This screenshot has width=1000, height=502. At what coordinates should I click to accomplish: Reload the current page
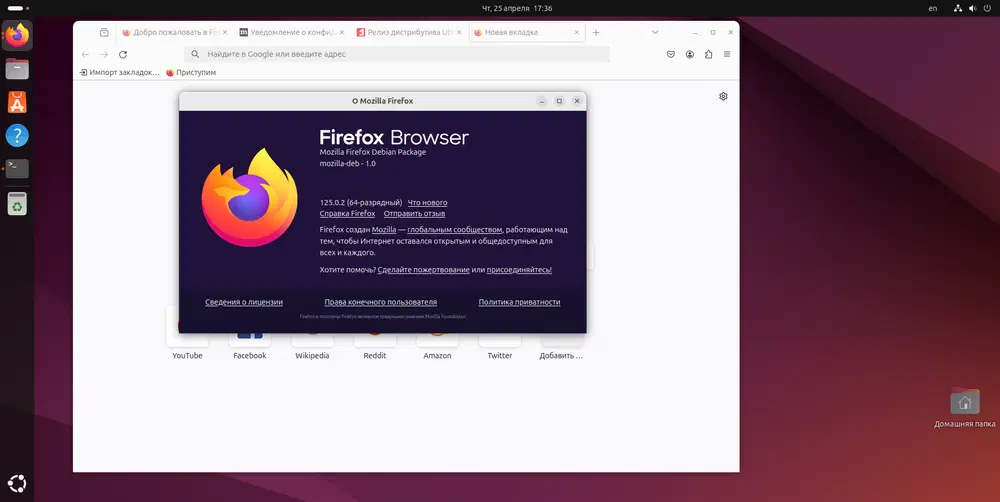pos(123,55)
